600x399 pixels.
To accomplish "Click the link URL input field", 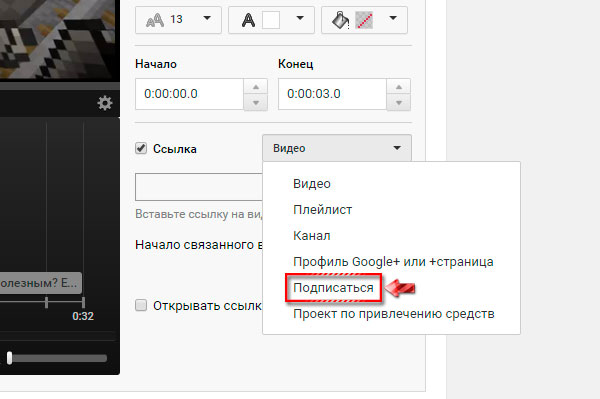I will (x=199, y=187).
